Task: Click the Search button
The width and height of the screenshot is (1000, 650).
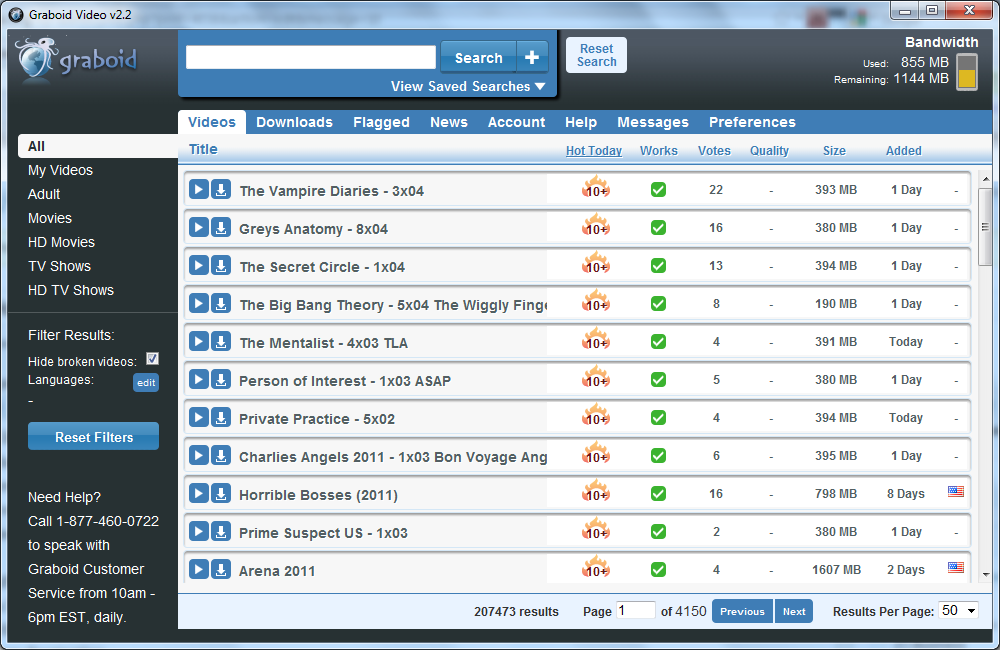Action: coord(478,58)
